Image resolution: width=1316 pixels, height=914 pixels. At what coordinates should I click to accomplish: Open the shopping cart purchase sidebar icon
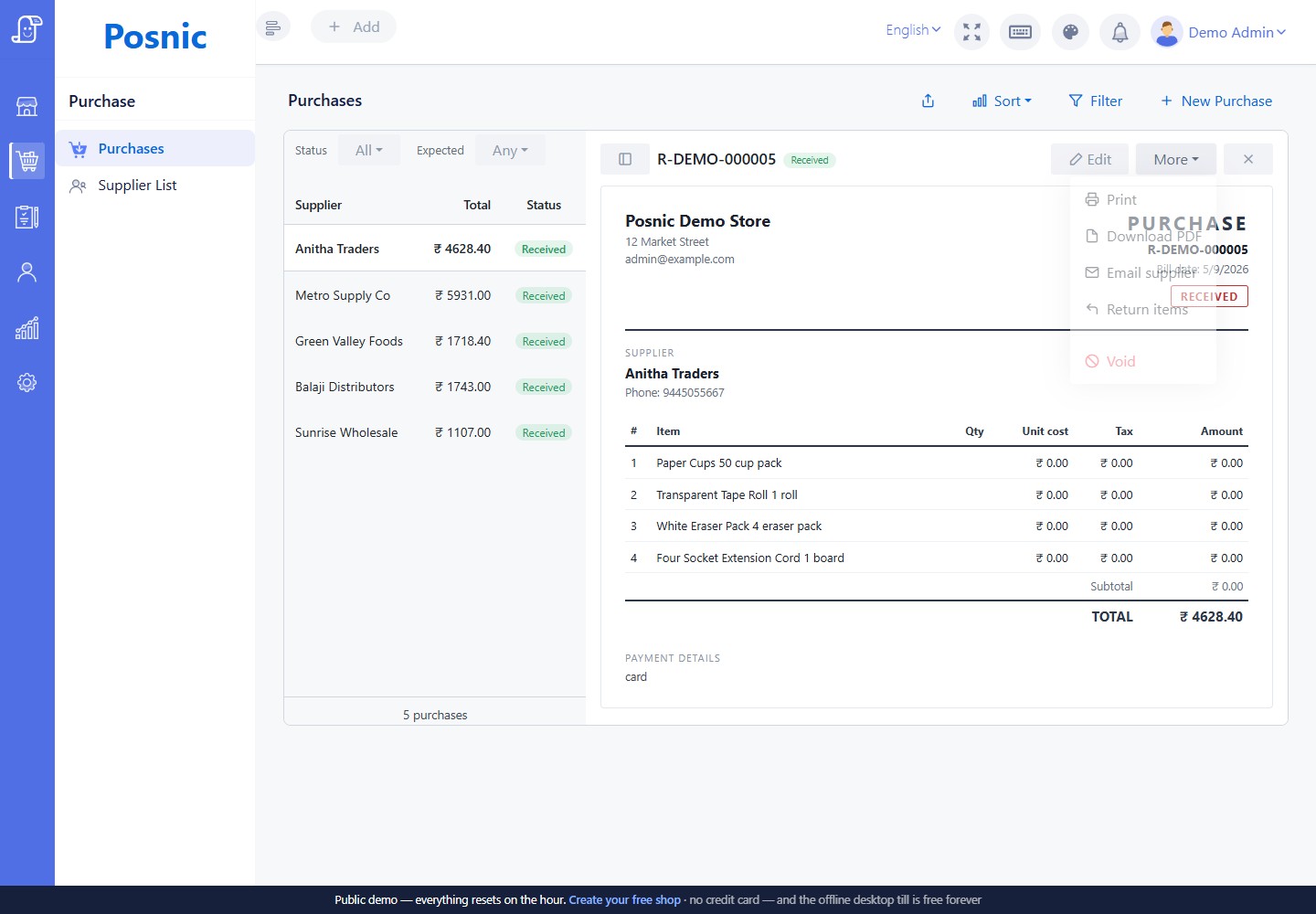[27, 161]
